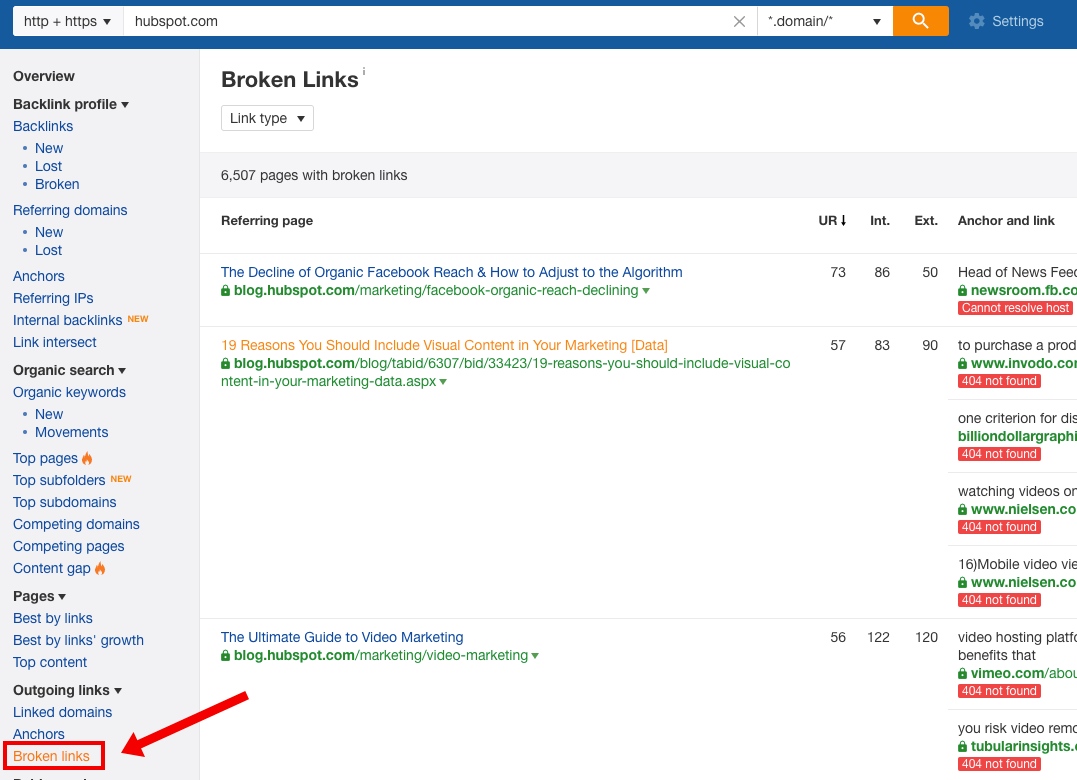Viewport: 1077px width, 780px height.
Task: Click the fire icon next to Content gap
Action: pyautogui.click(x=100, y=568)
